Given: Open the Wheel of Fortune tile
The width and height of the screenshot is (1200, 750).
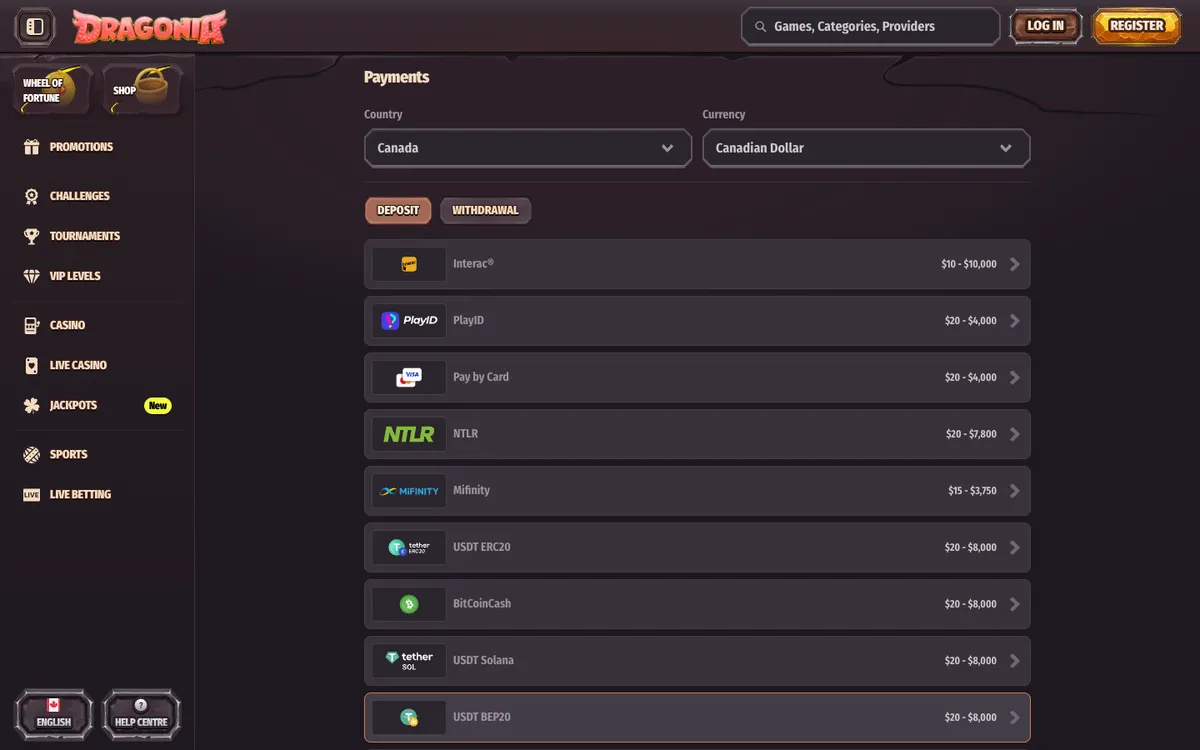Looking at the screenshot, I should point(52,90).
